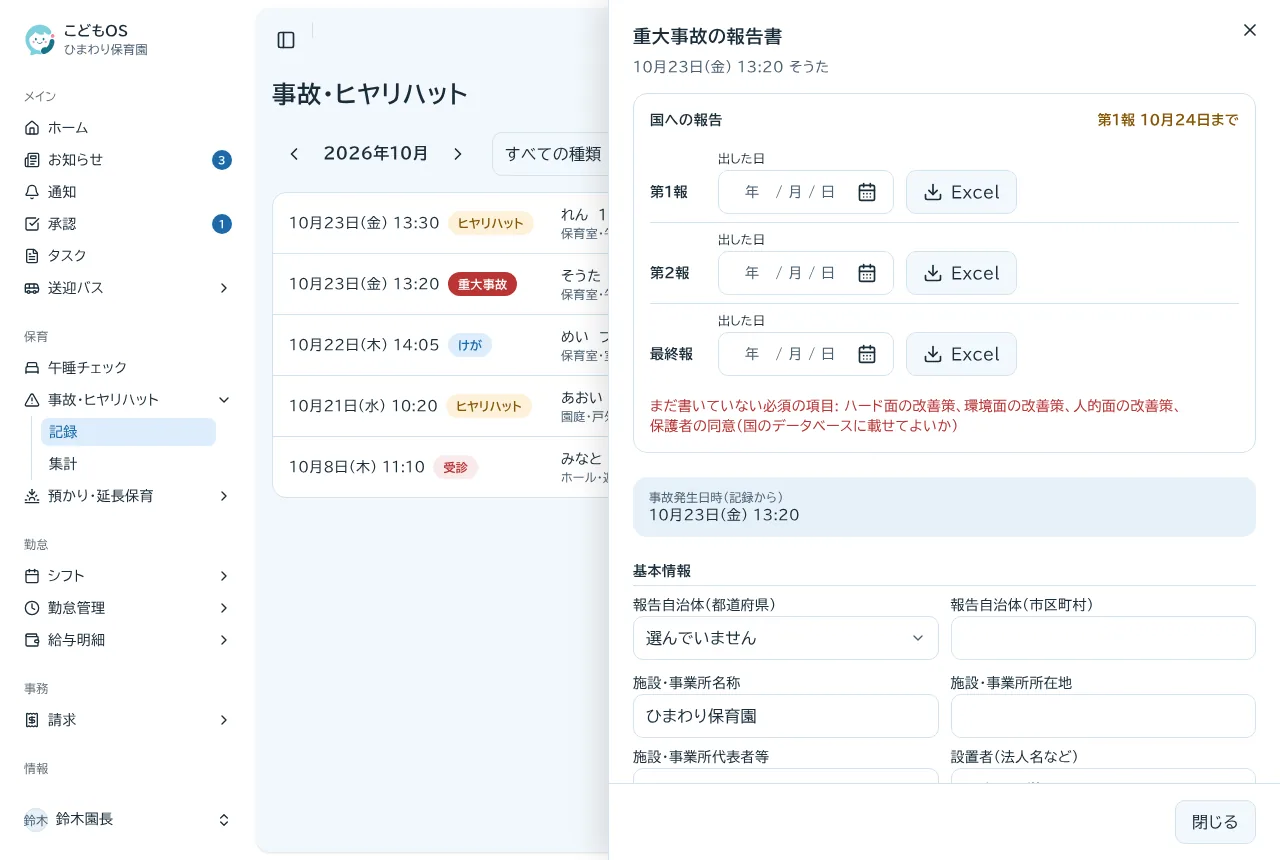Open calendar picker for 最終報 date
The image size is (1280, 860).
pyautogui.click(x=867, y=354)
